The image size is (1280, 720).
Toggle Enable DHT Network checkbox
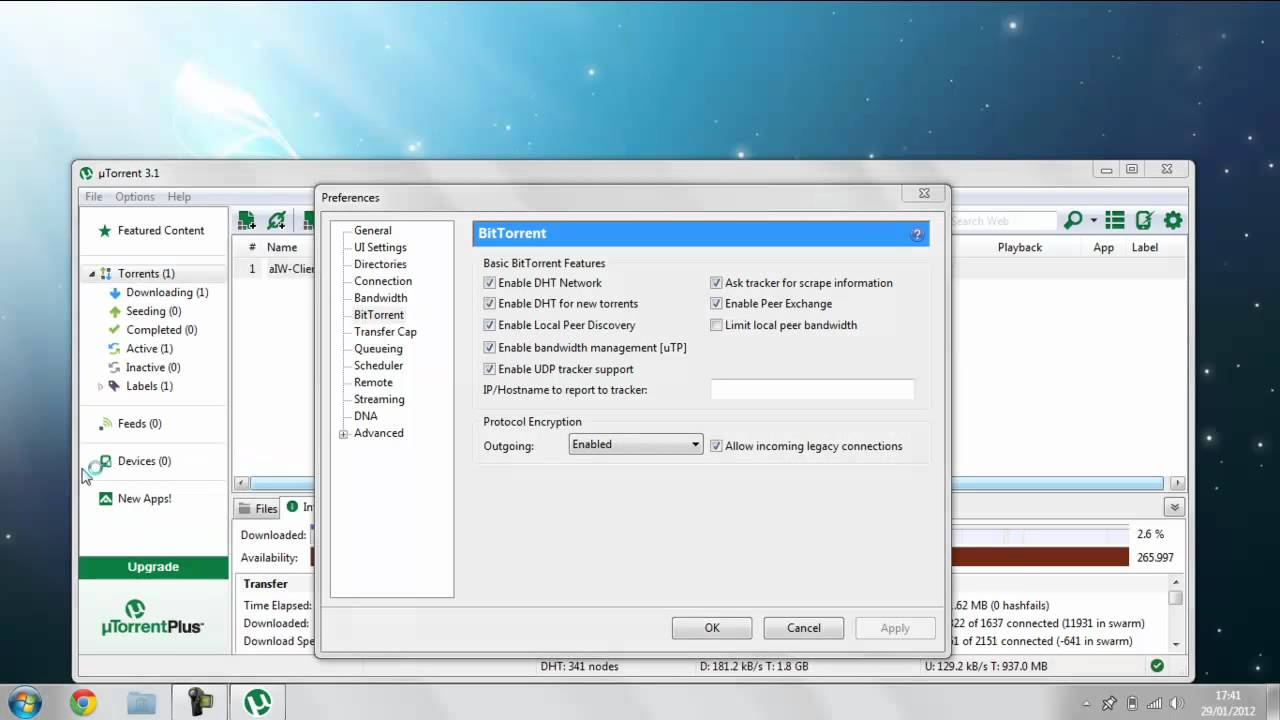tap(489, 283)
